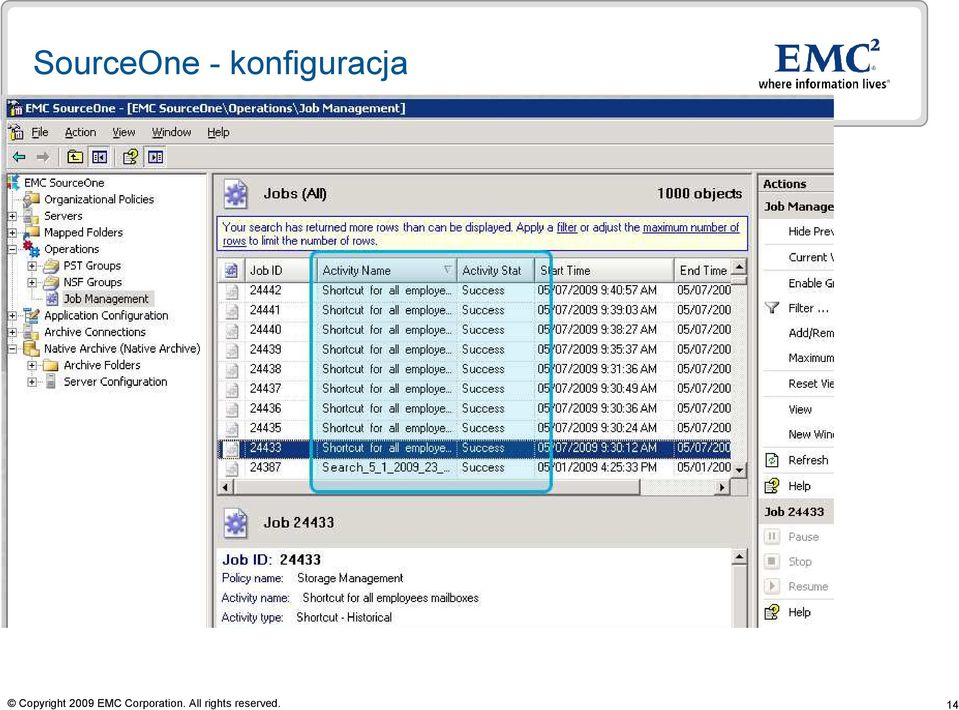The image size is (959, 710).
Task: Click the Refresh icon in Actions pane
Action: pos(772,460)
